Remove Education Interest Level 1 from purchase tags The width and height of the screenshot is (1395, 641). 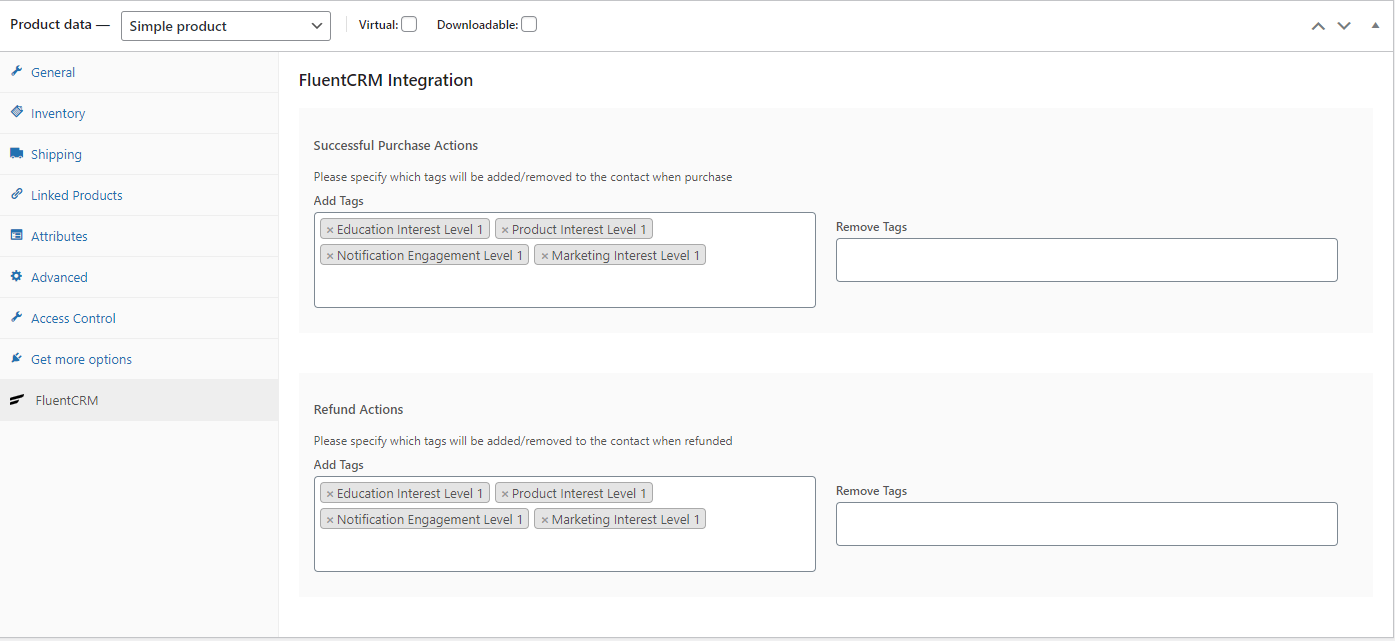[330, 230]
